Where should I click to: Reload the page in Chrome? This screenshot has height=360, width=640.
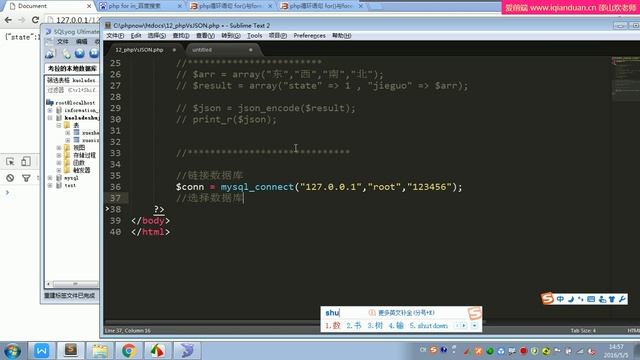(x=36, y=20)
